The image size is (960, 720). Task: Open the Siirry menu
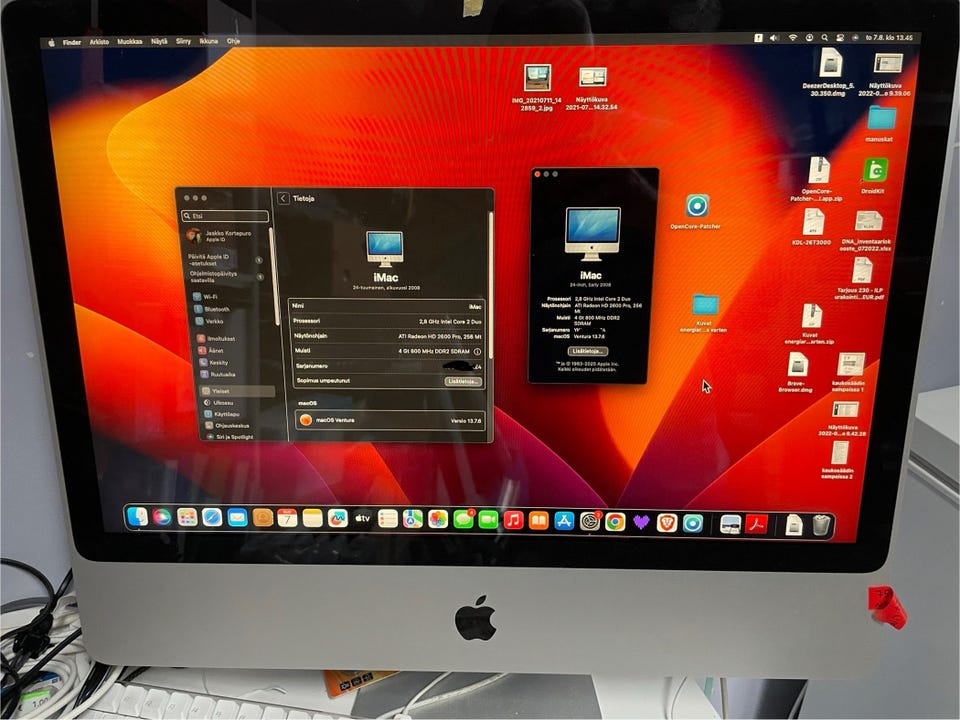click(183, 41)
